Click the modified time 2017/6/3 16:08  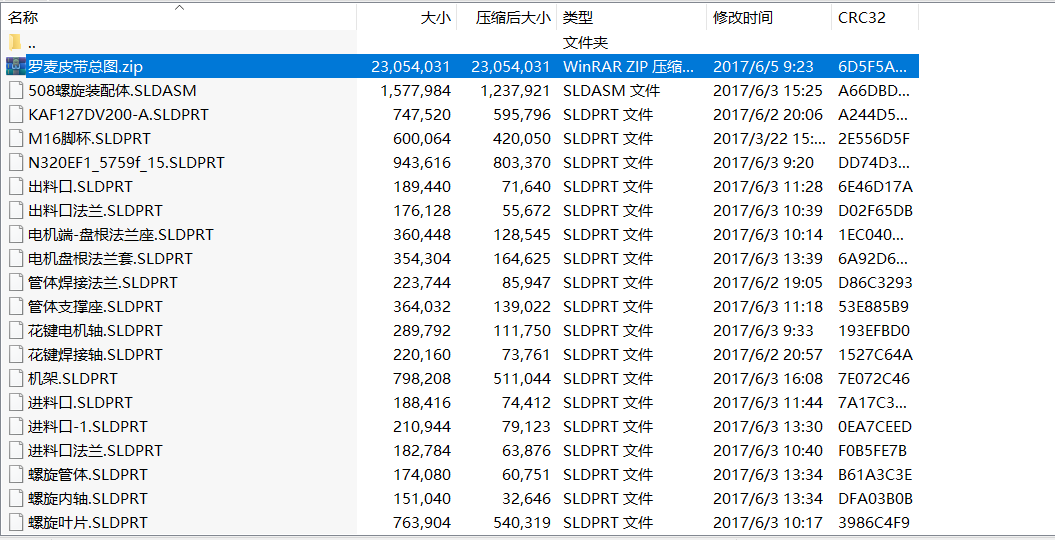click(x=768, y=379)
